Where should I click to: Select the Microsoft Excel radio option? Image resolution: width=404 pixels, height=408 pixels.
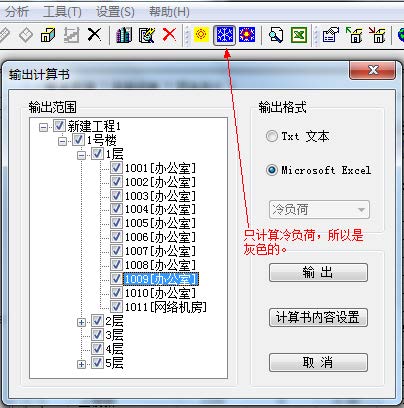272,170
